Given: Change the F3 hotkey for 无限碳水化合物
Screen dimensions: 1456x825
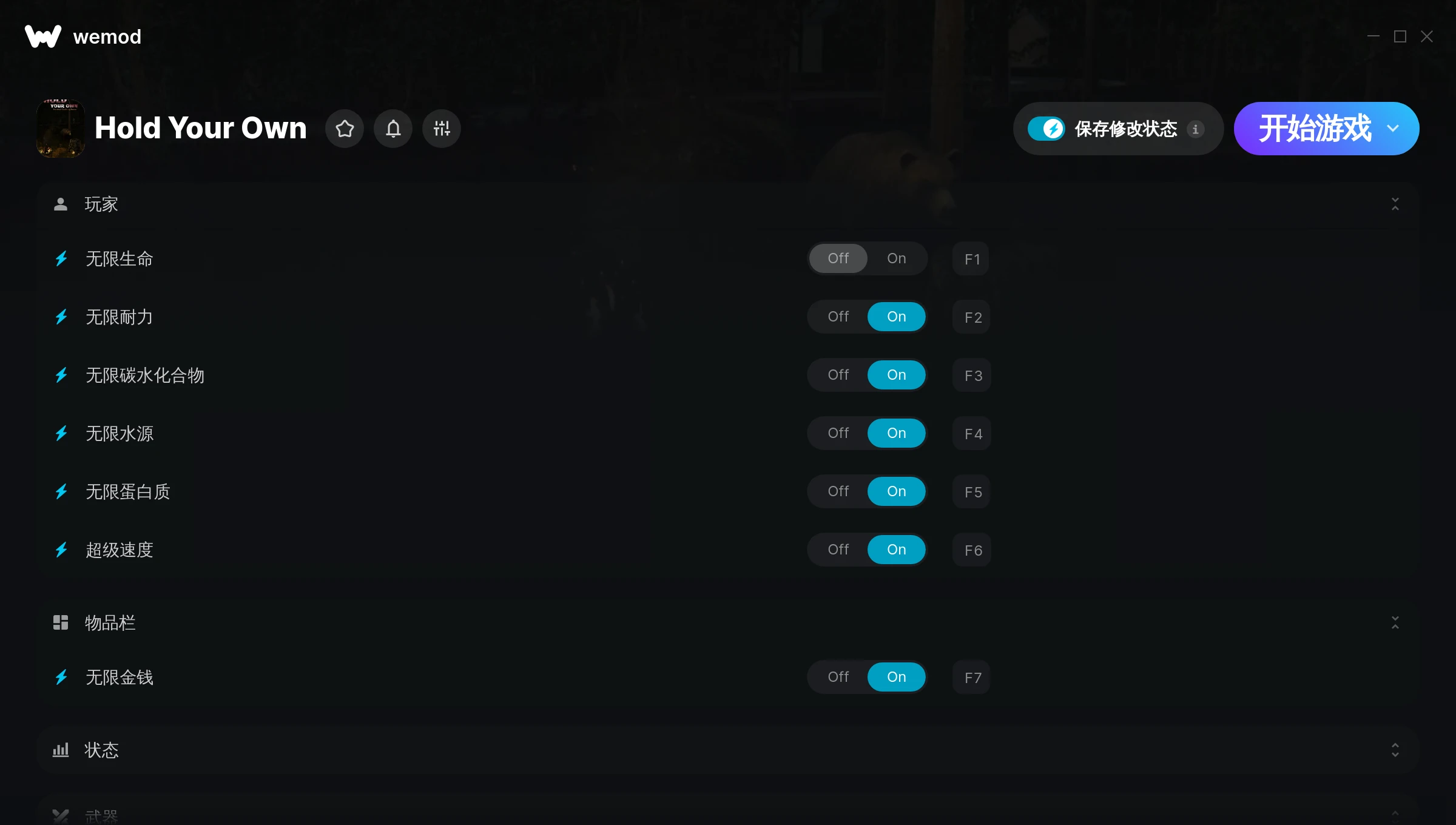Looking at the screenshot, I should pyautogui.click(x=972, y=375).
